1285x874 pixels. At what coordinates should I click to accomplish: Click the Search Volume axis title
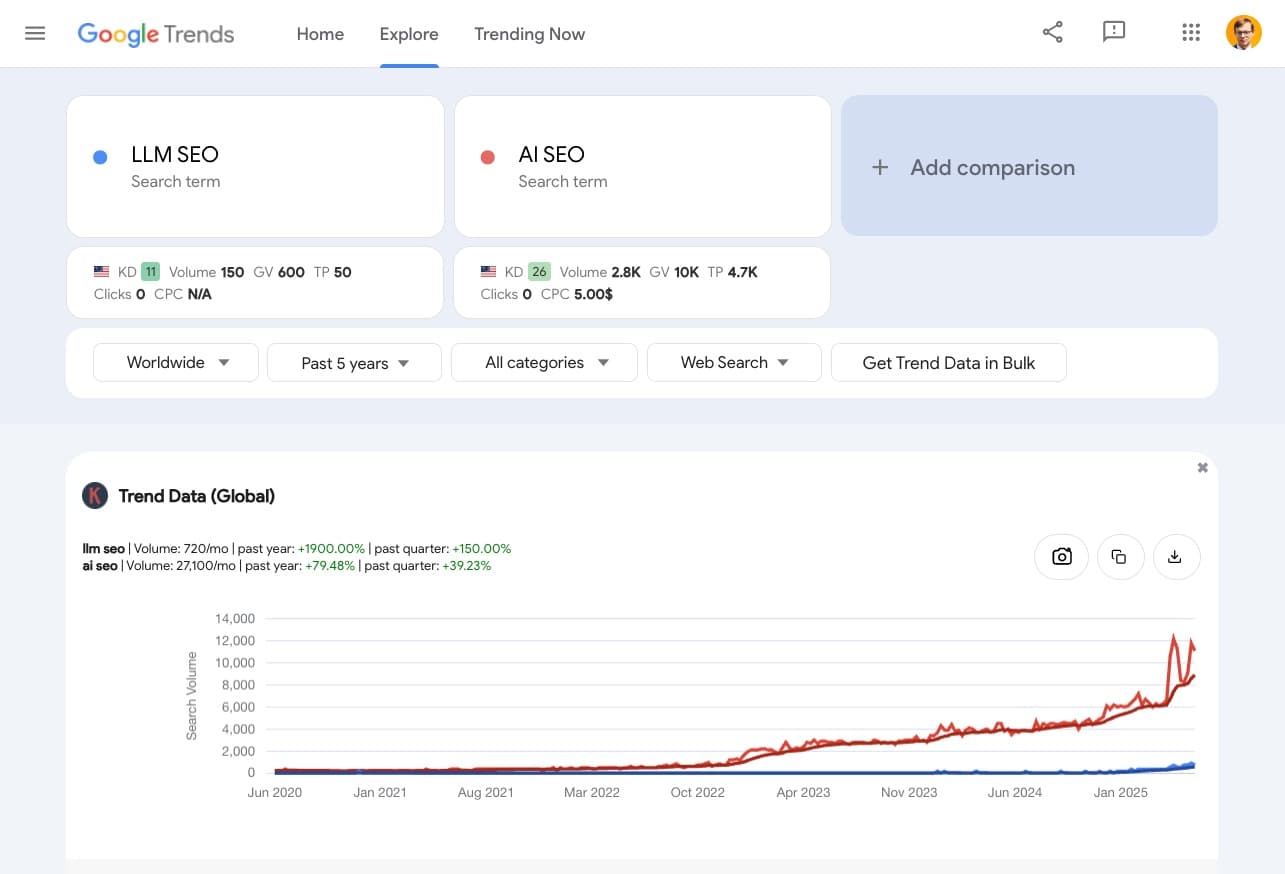point(192,696)
